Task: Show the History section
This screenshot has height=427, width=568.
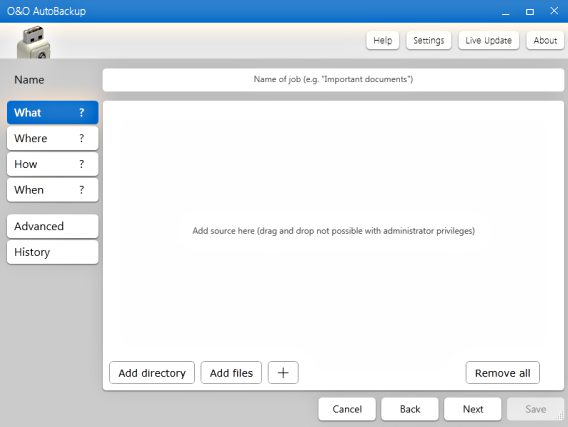Action: pyautogui.click(x=53, y=252)
